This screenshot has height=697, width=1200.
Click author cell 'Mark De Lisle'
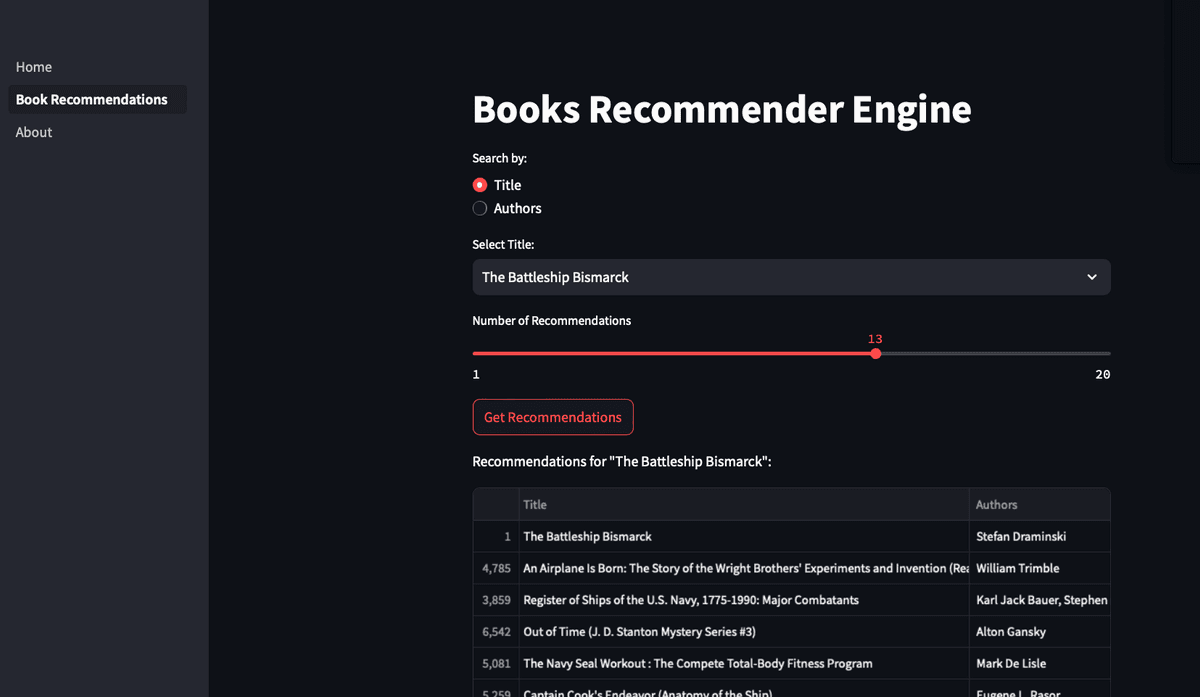point(1040,663)
